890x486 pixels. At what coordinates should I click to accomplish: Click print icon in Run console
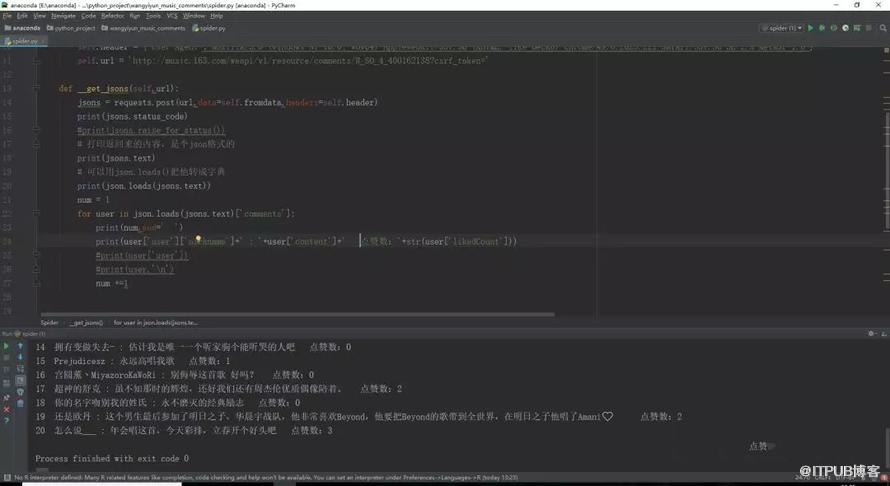[x=20, y=392]
